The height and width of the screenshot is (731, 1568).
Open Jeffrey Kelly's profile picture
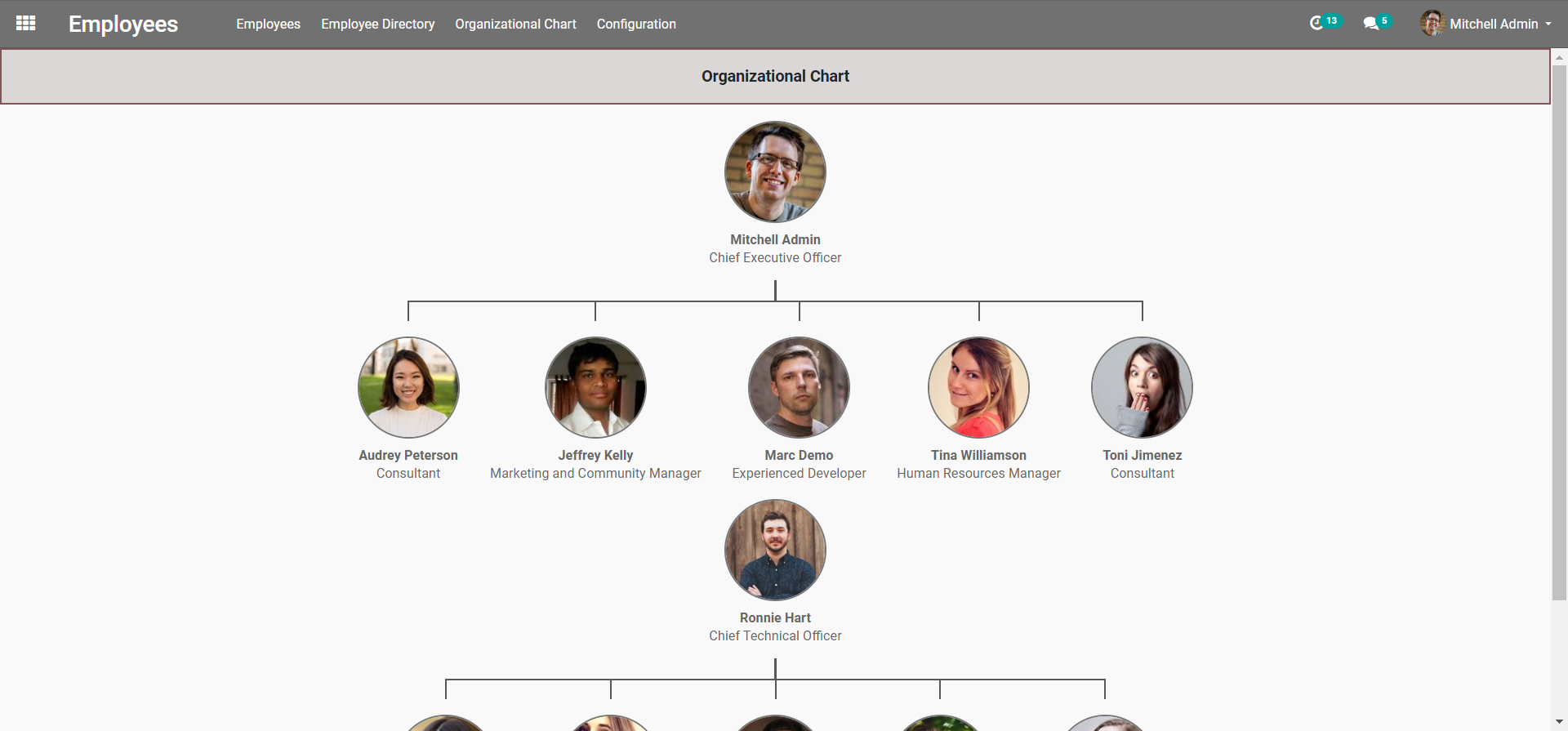pos(595,388)
